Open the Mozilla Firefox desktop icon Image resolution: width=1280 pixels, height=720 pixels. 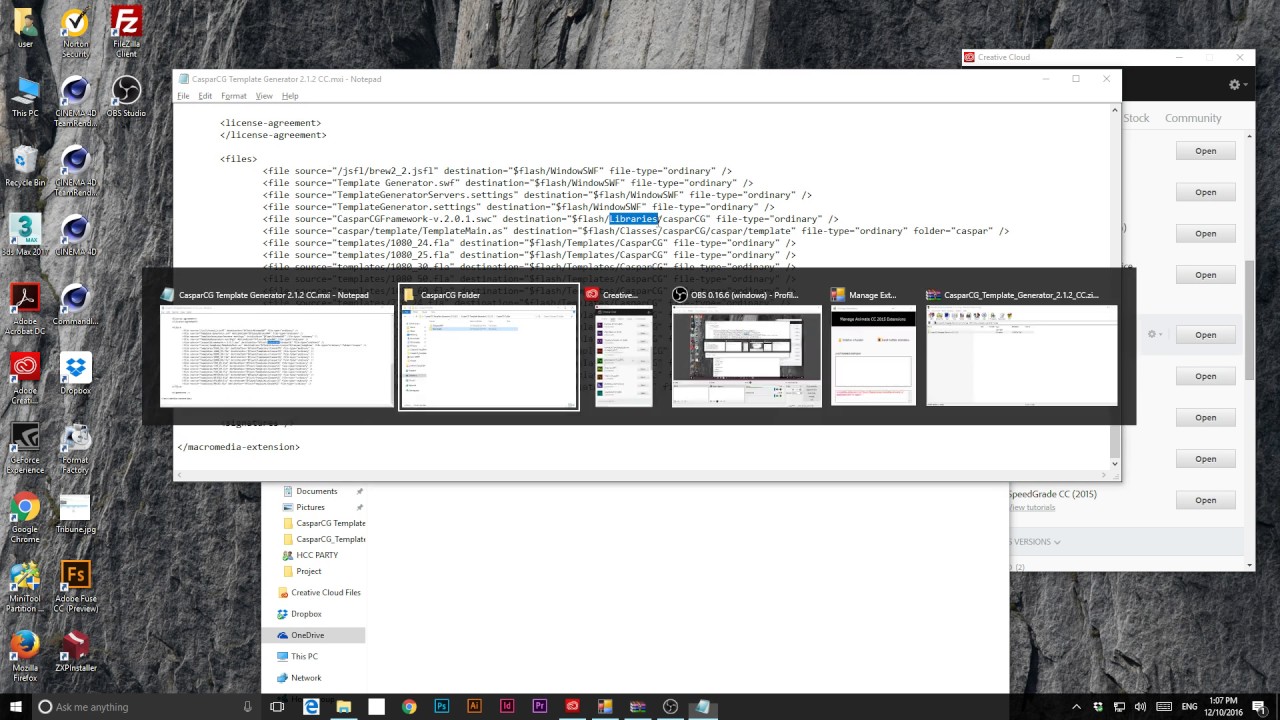click(25, 656)
